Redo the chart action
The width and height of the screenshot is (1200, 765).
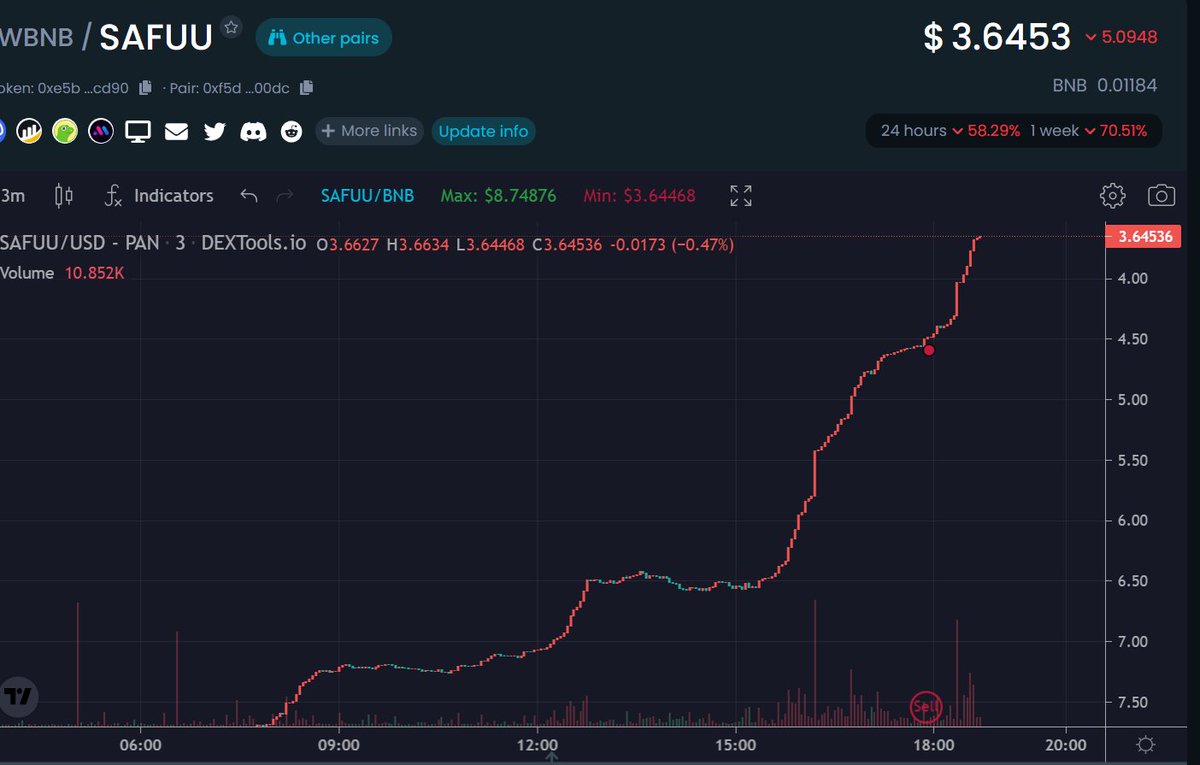point(284,195)
